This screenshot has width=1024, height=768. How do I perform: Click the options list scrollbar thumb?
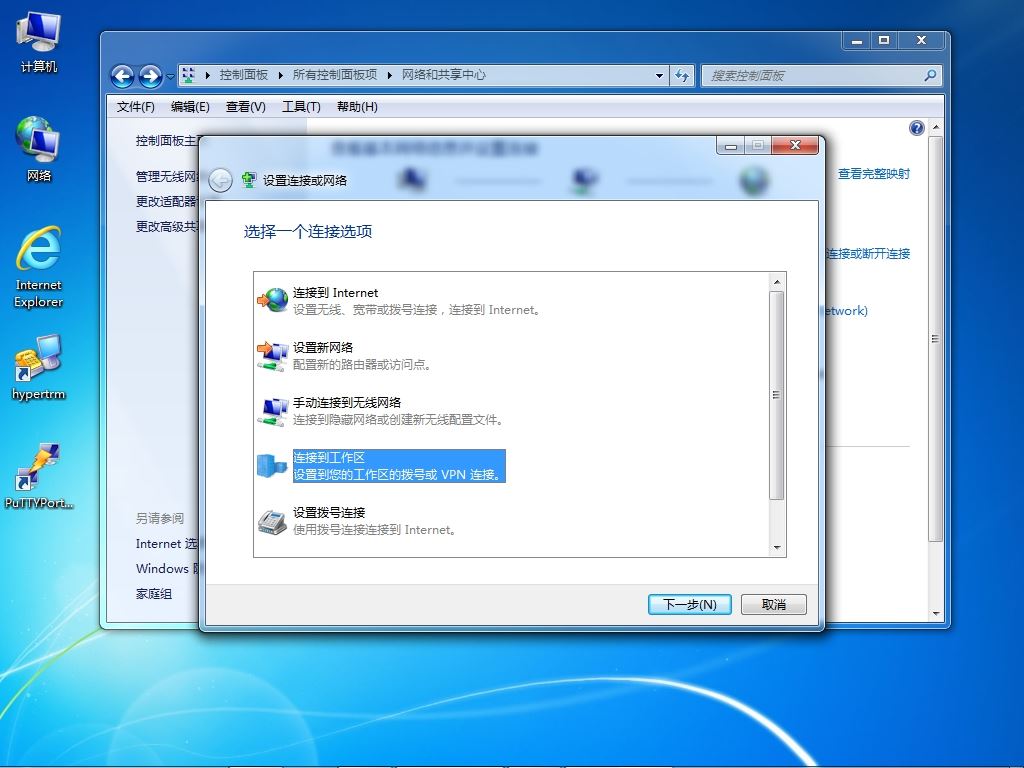777,395
